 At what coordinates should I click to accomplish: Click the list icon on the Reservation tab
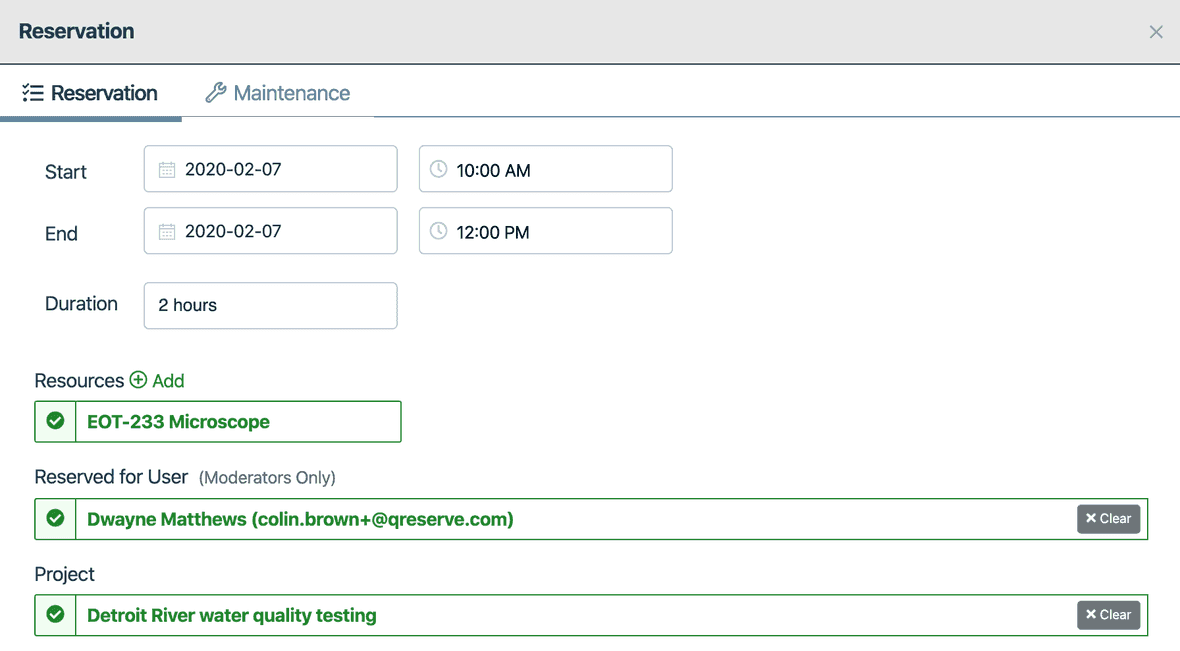point(33,92)
